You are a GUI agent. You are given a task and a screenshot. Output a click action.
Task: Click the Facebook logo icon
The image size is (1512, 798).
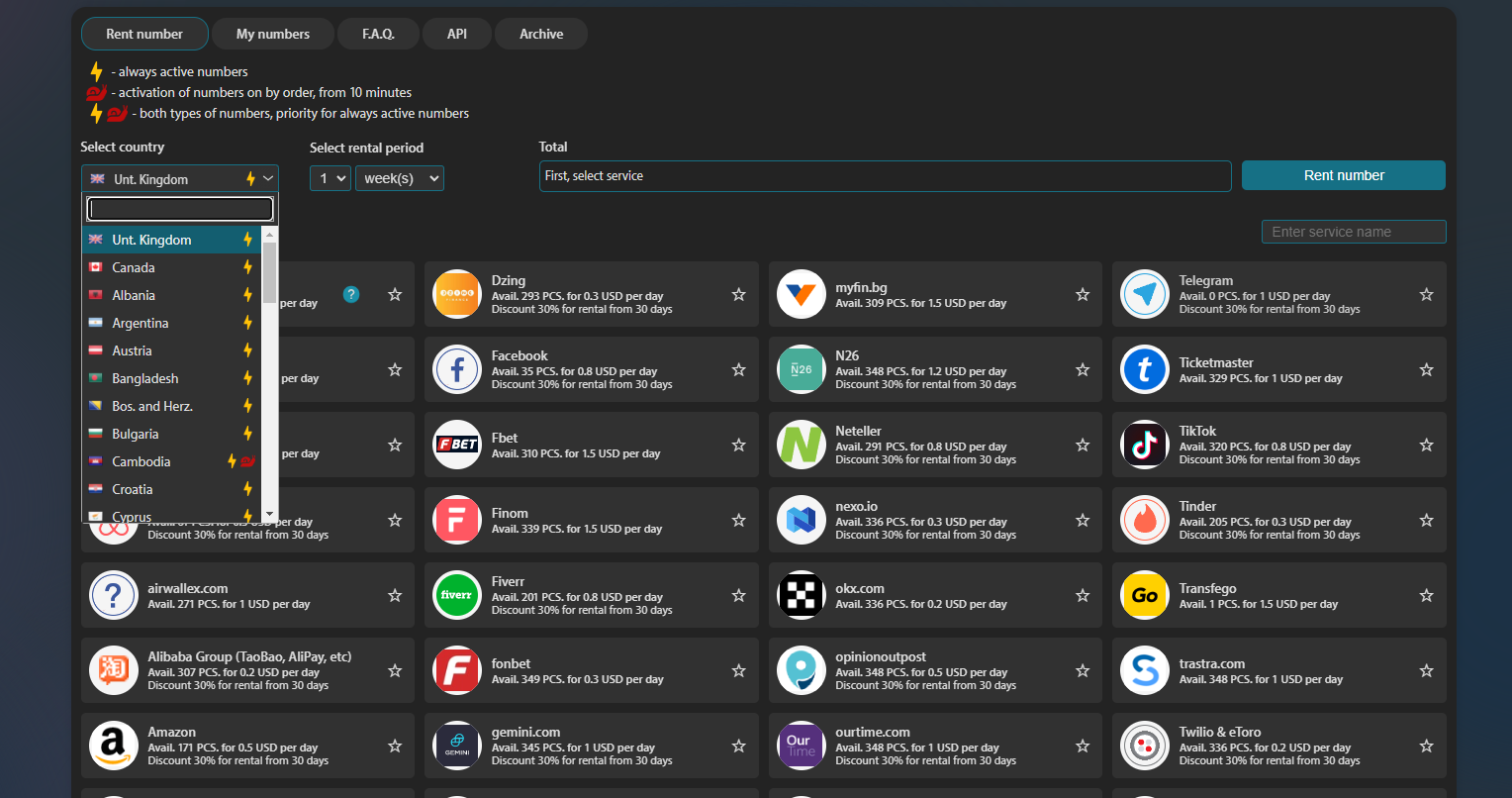pyautogui.click(x=457, y=369)
